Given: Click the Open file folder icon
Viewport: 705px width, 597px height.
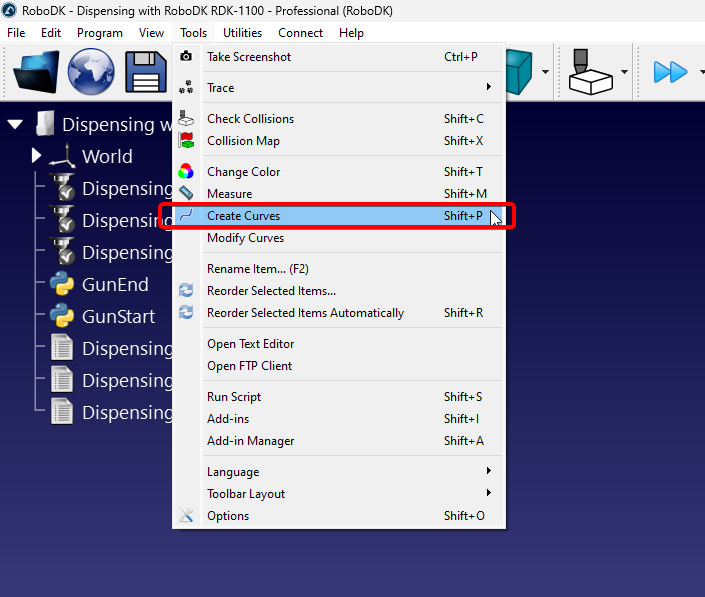Looking at the screenshot, I should point(36,72).
